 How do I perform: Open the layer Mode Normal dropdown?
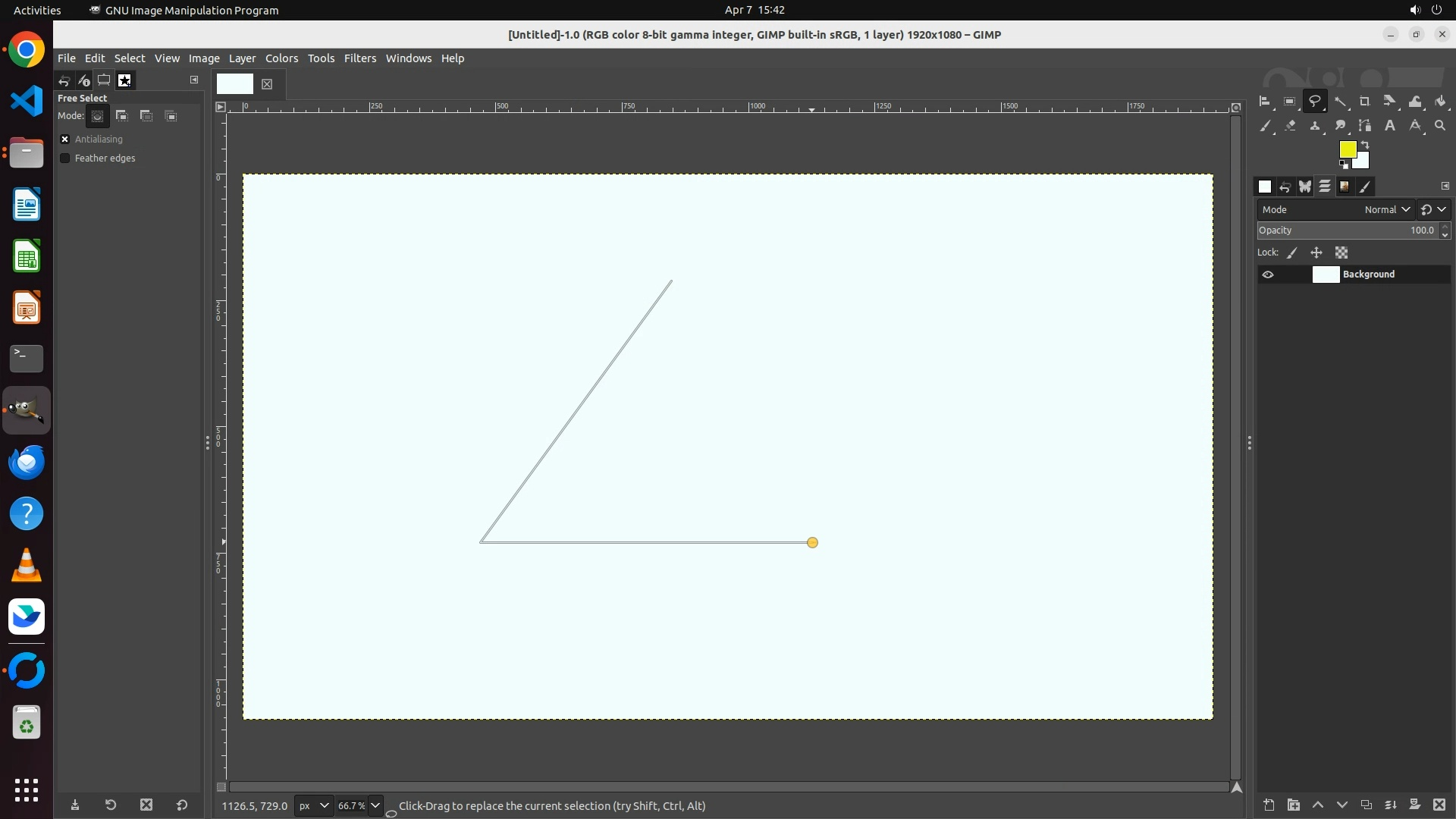[1387, 210]
